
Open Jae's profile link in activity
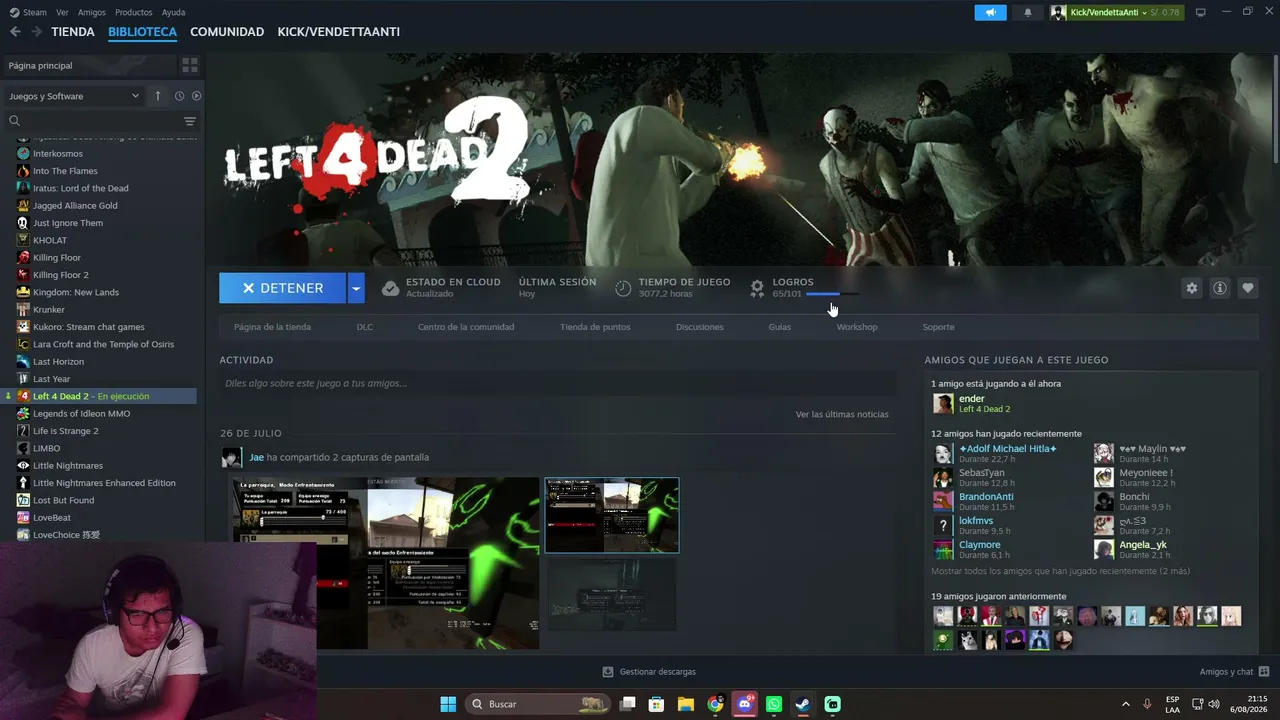click(257, 457)
